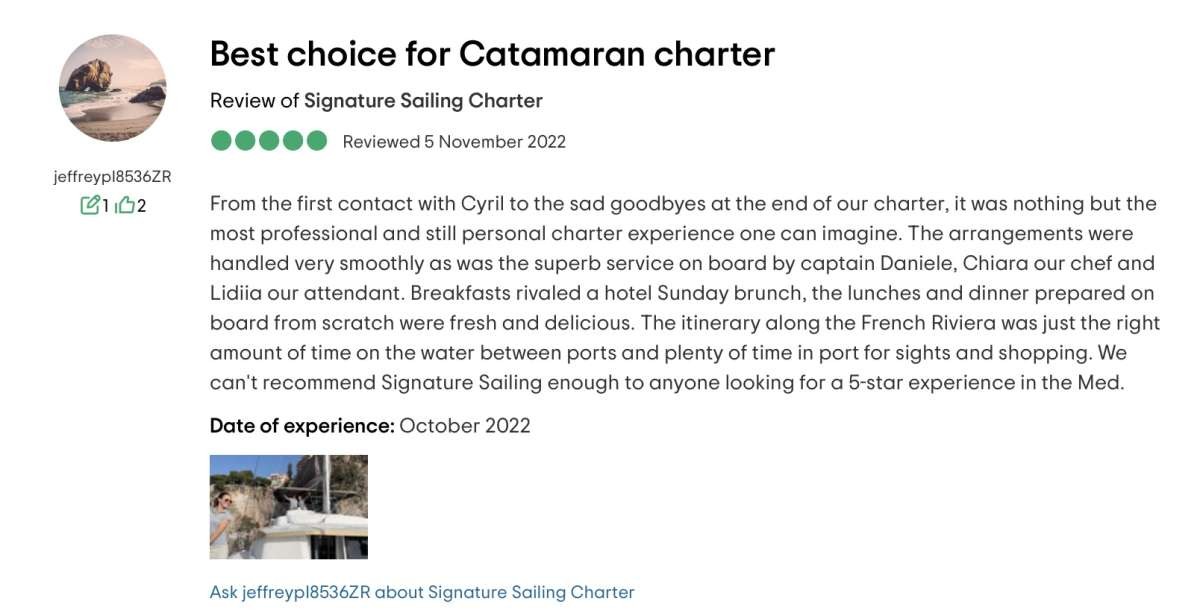Open the attached catamaran photo thumbnail
1200x613 pixels.
(289, 507)
